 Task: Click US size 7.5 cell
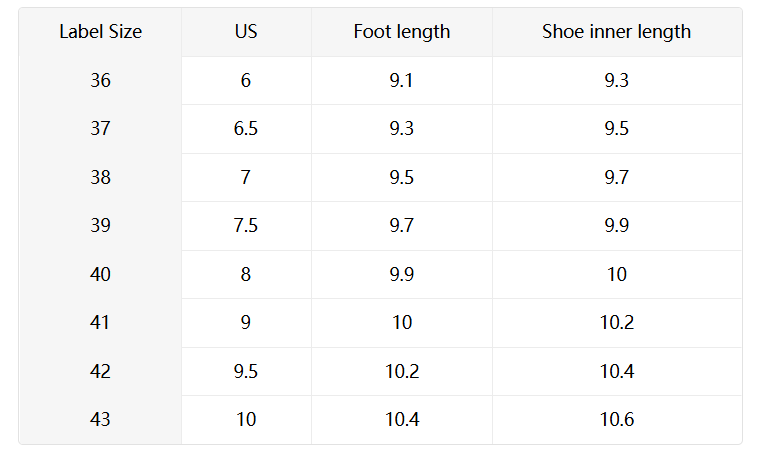(246, 226)
